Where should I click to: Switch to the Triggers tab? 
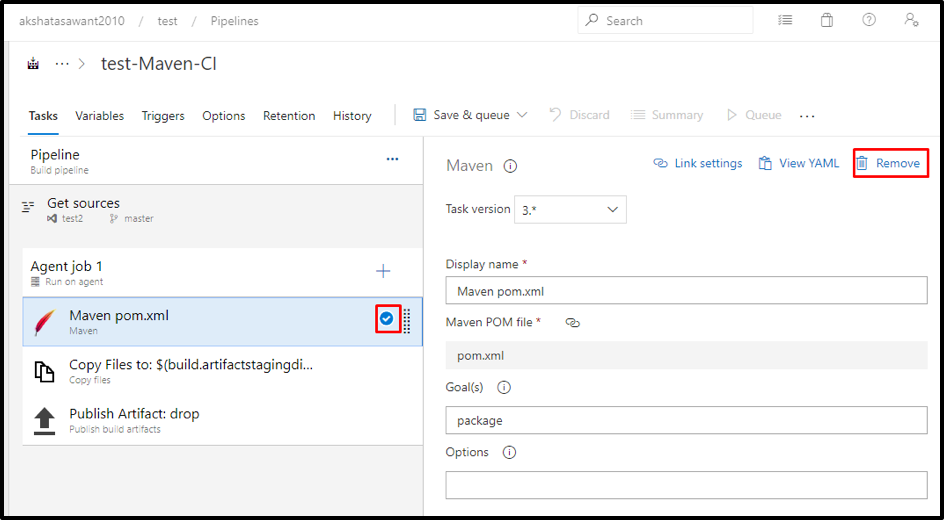click(x=163, y=116)
